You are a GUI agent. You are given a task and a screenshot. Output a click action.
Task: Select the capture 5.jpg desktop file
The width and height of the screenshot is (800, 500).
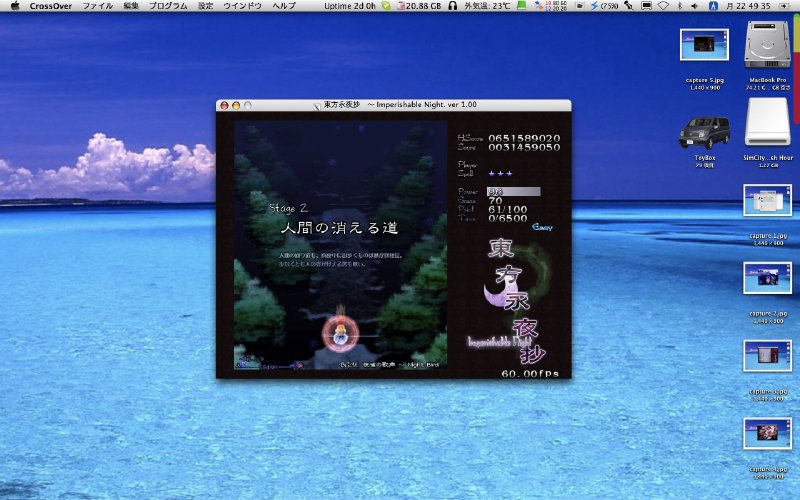click(704, 44)
